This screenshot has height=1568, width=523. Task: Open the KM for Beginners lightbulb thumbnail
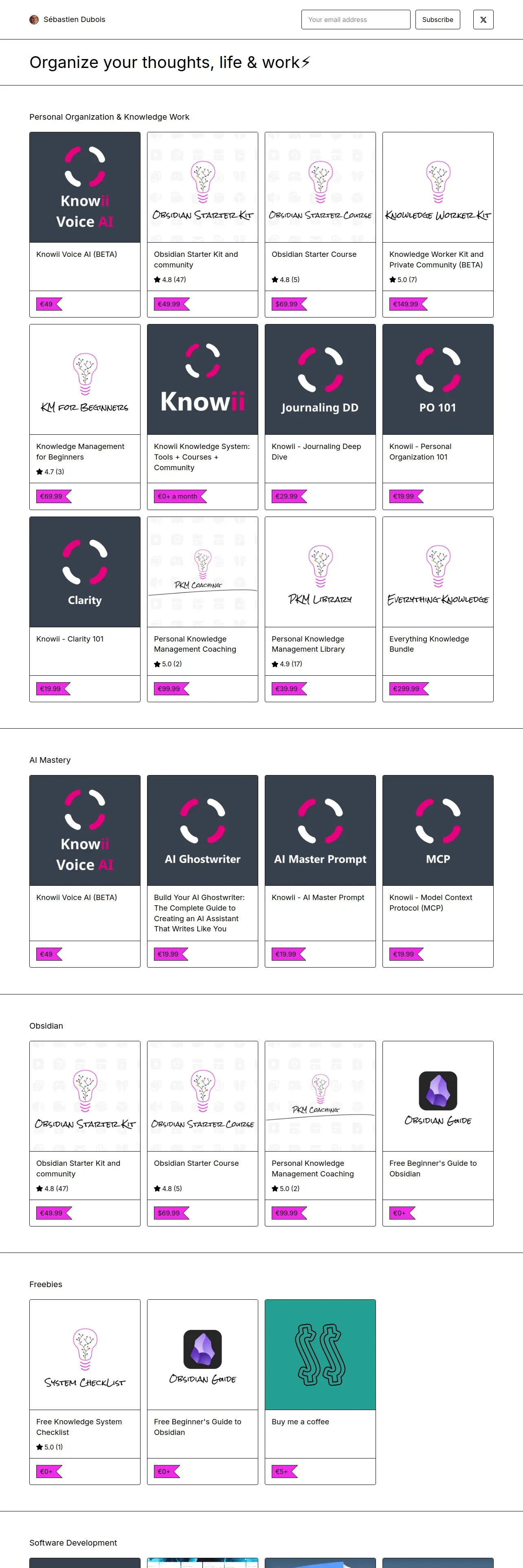[x=85, y=379]
